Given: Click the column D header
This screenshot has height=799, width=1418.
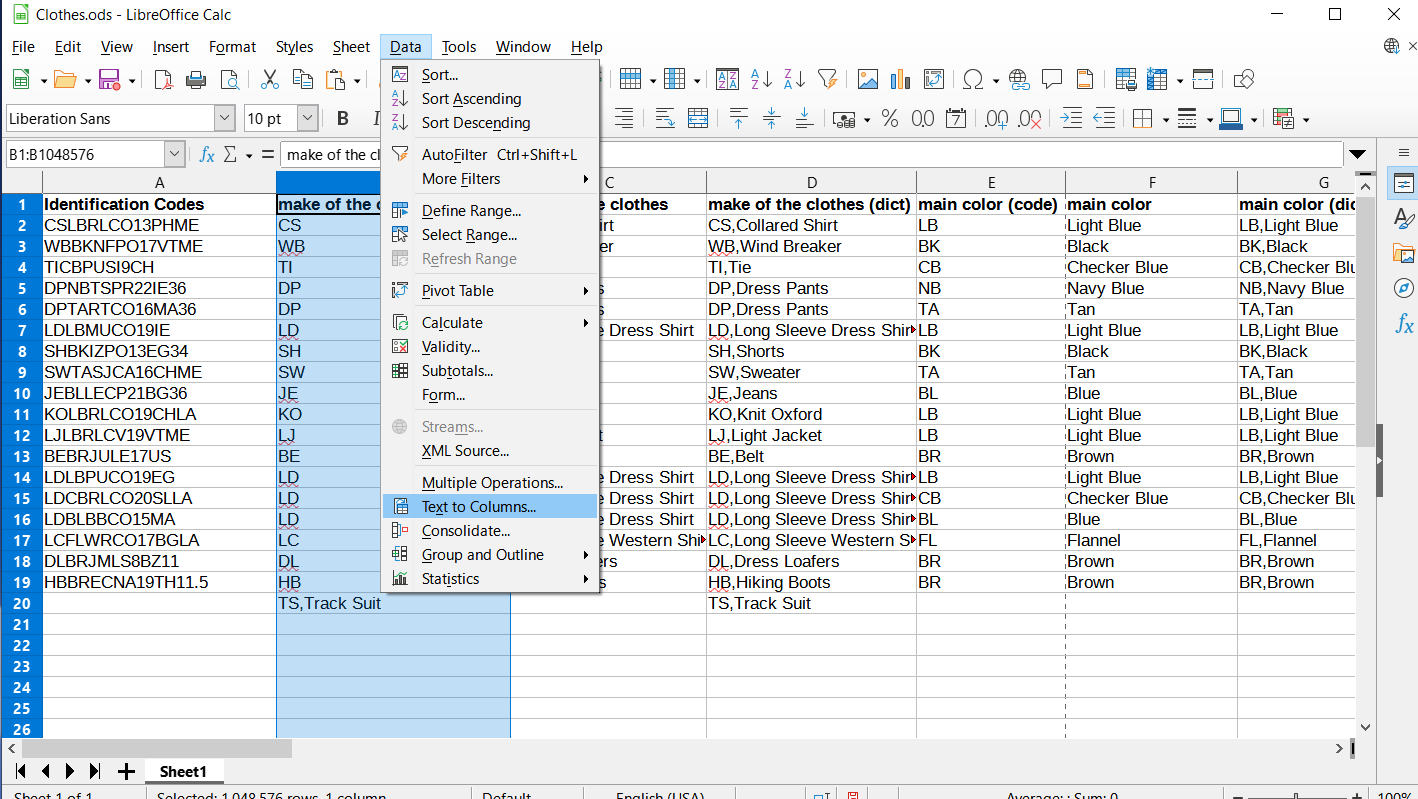Looking at the screenshot, I should click(811, 183).
